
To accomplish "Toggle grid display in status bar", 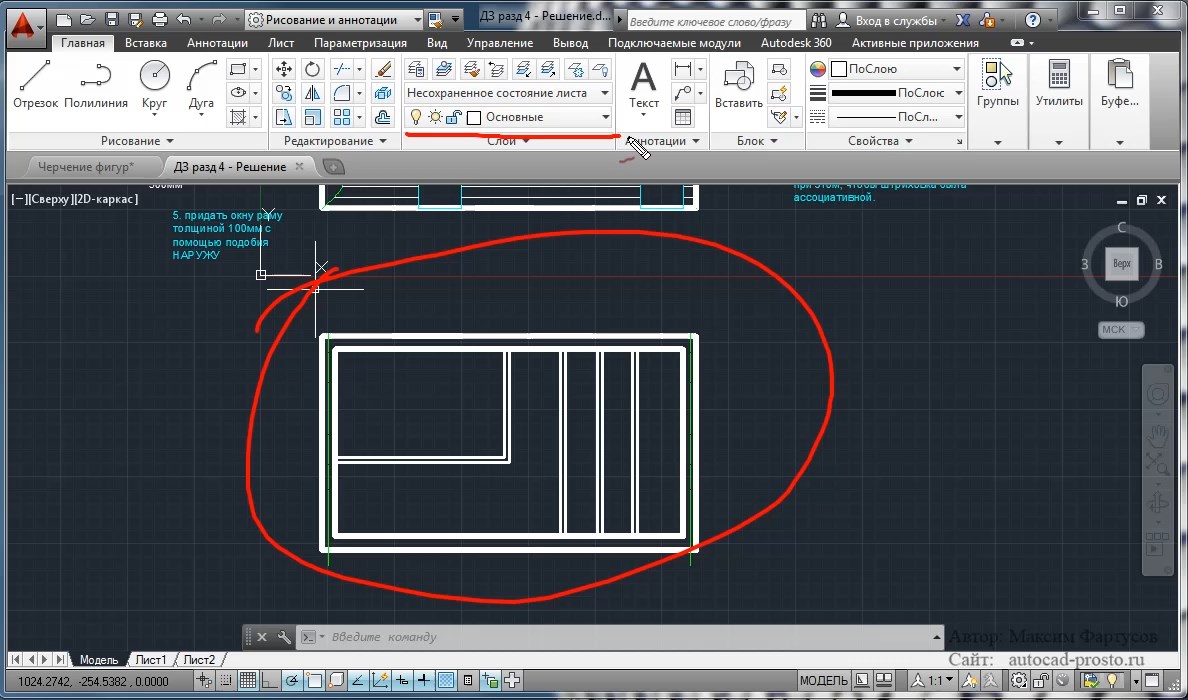I will [247, 681].
